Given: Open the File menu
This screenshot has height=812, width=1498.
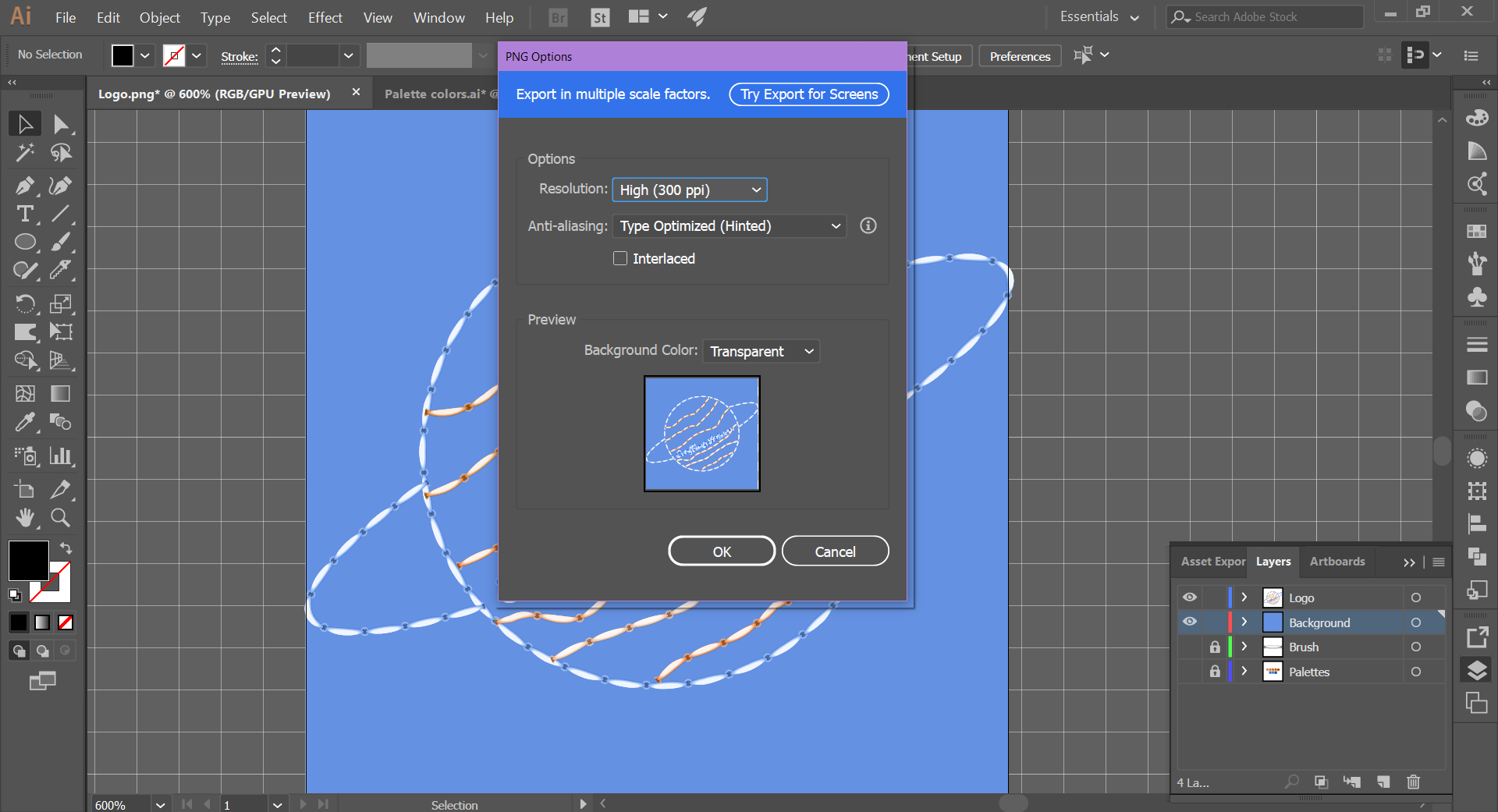Looking at the screenshot, I should (x=66, y=17).
